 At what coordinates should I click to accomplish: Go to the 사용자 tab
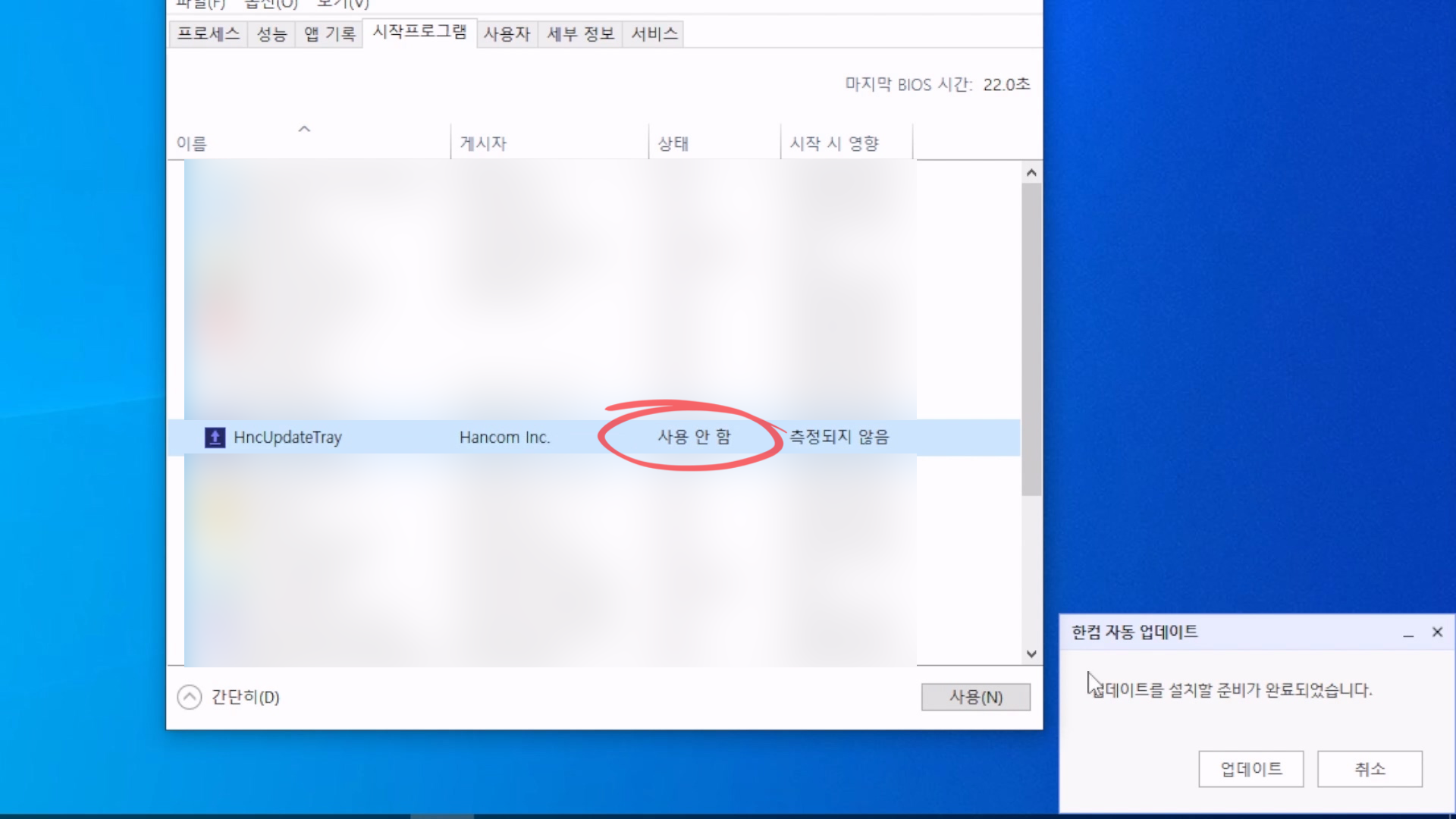click(507, 34)
